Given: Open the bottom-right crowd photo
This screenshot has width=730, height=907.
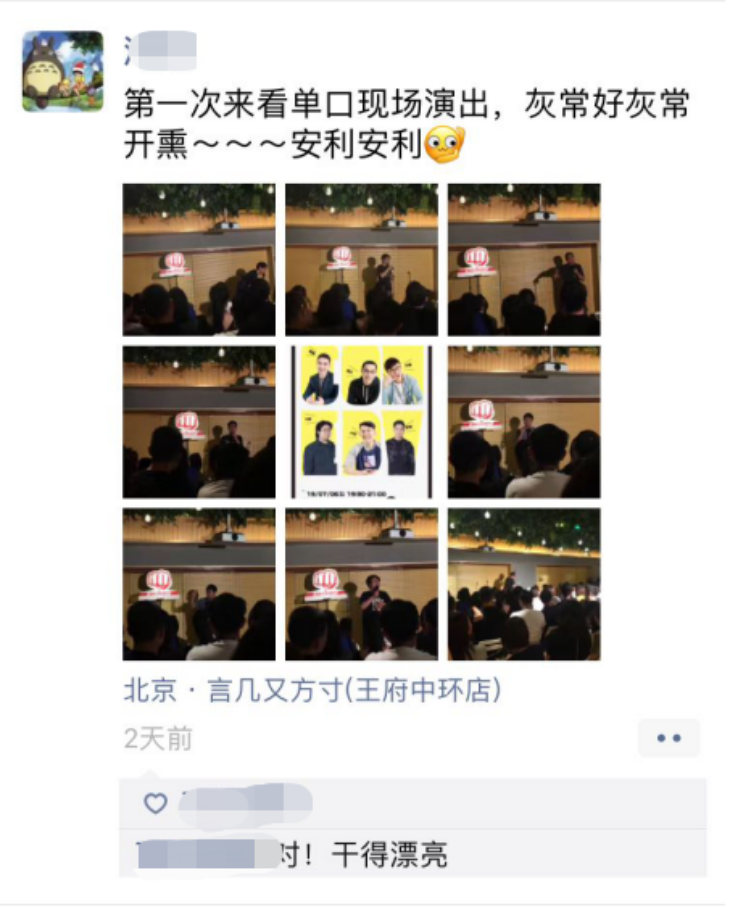Looking at the screenshot, I should tap(524, 584).
